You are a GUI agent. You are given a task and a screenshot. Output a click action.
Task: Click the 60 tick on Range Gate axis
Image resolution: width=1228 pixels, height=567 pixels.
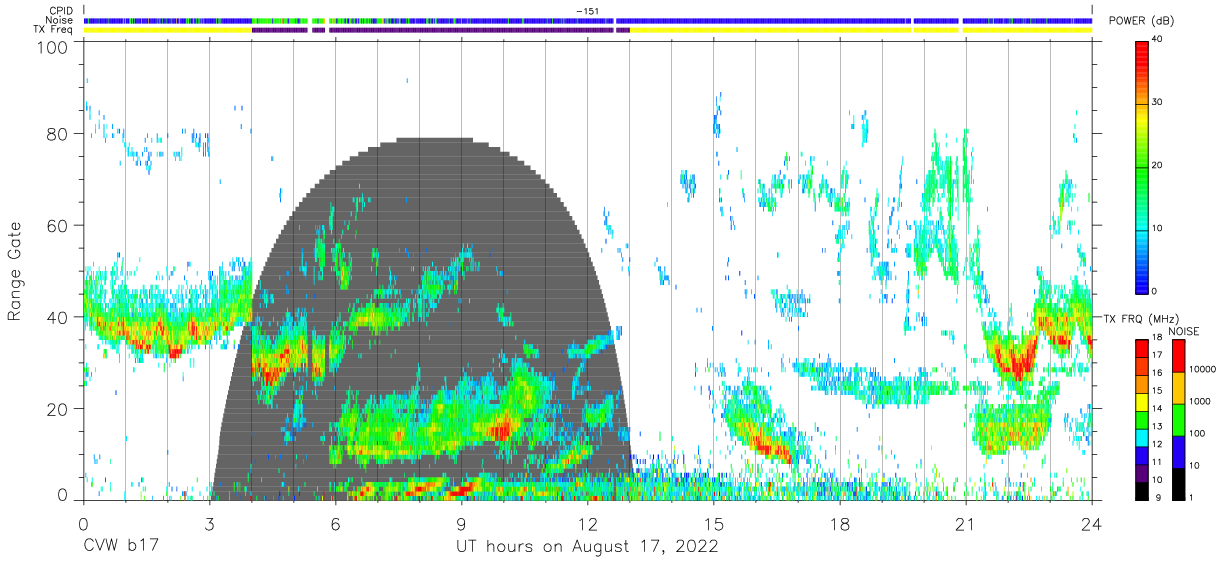(x=56, y=226)
